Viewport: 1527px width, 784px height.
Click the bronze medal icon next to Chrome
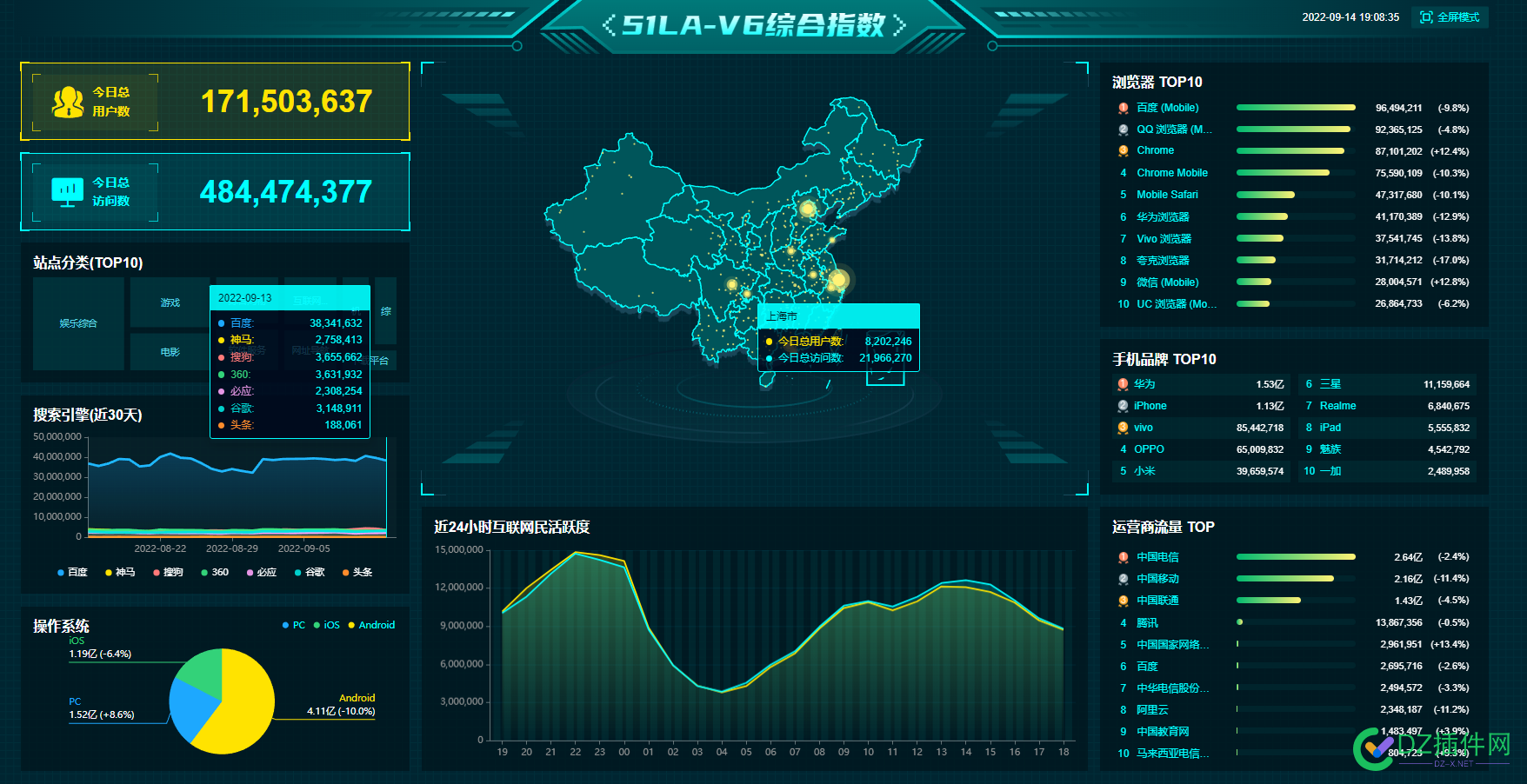pyautogui.click(x=1124, y=151)
